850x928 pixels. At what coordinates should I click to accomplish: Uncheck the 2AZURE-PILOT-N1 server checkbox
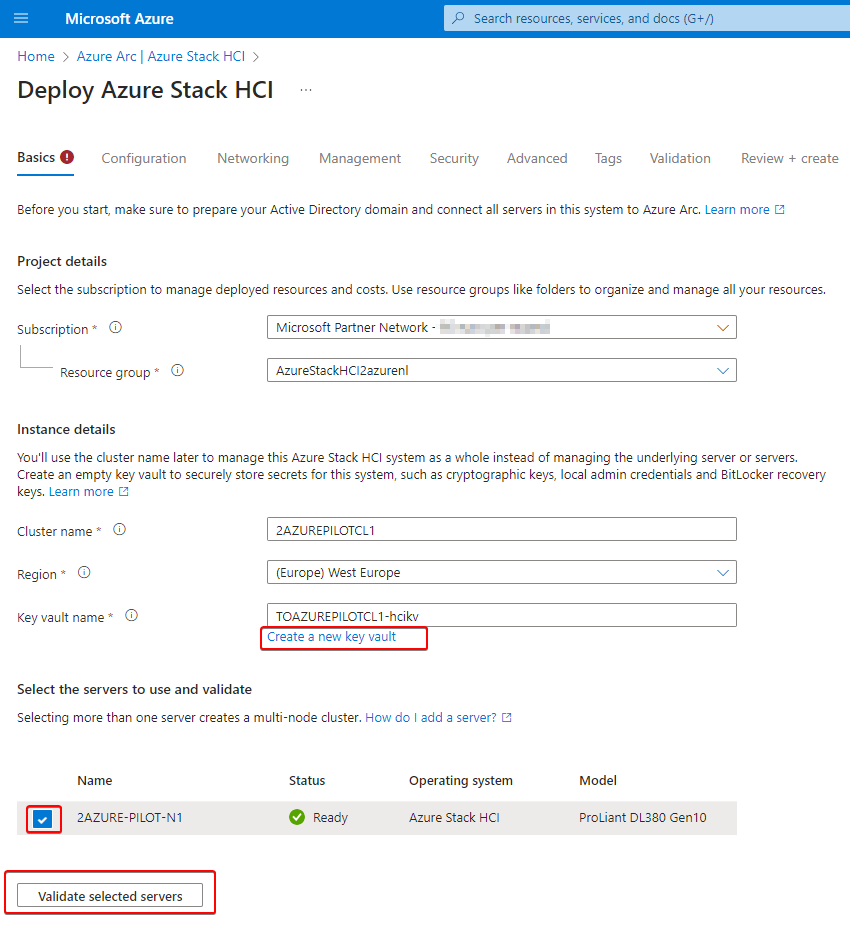pyautogui.click(x=42, y=819)
